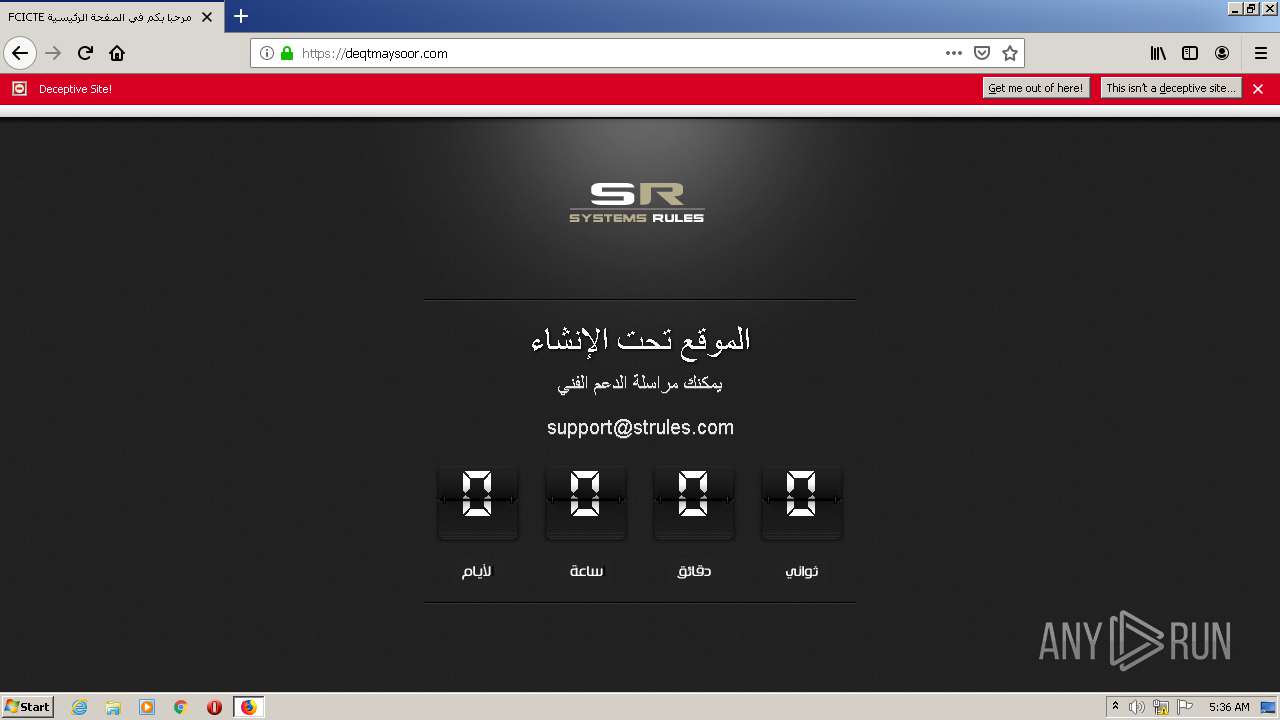The width and height of the screenshot is (1280, 720).
Task: Open the Windows Start menu
Action: (27, 707)
